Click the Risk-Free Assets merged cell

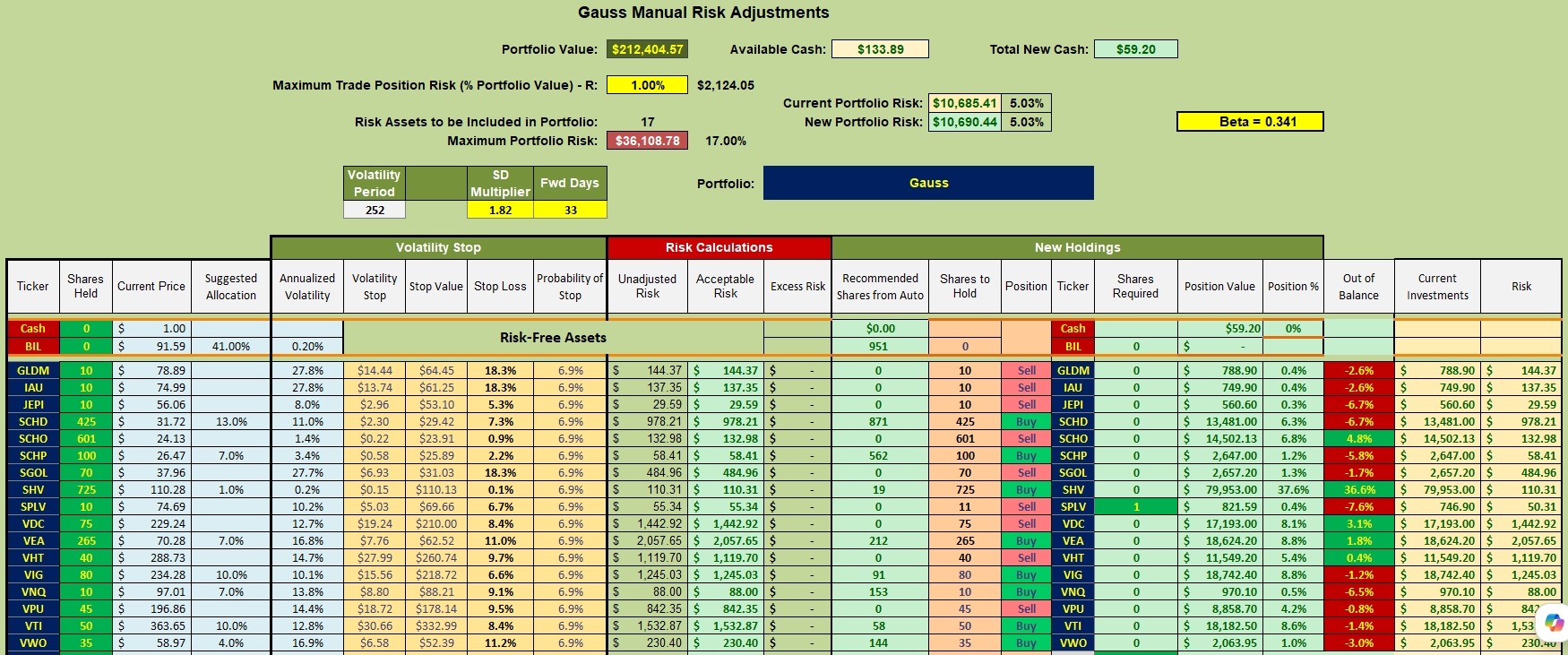554,338
